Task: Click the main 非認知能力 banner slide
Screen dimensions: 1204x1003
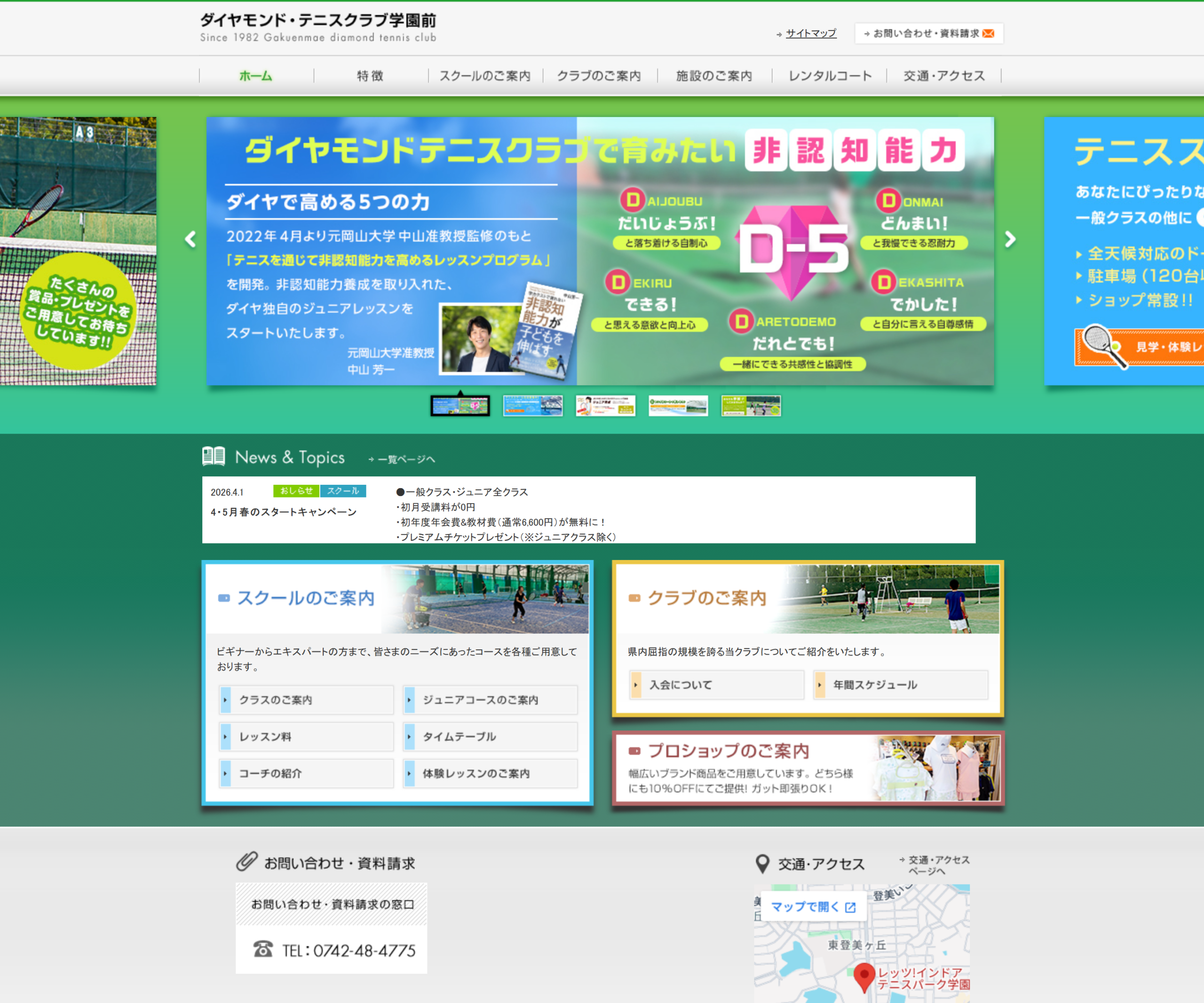Action: (x=600, y=251)
